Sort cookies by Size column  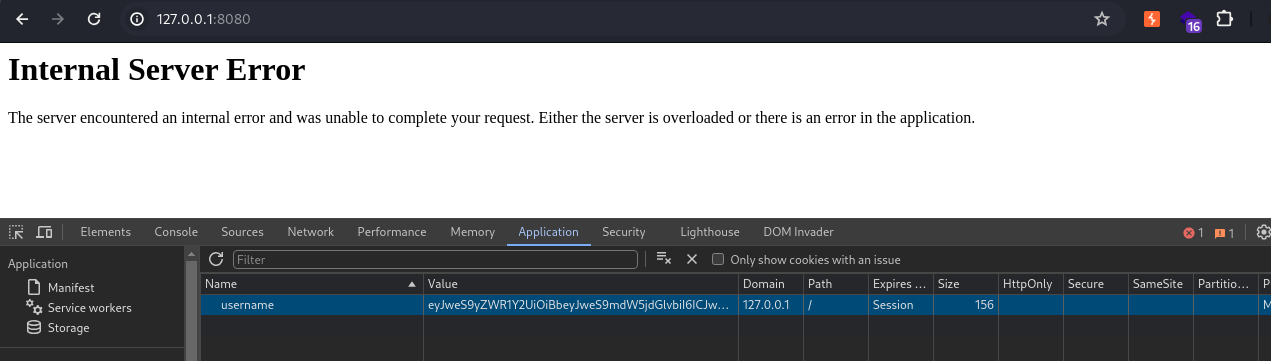click(x=965, y=284)
